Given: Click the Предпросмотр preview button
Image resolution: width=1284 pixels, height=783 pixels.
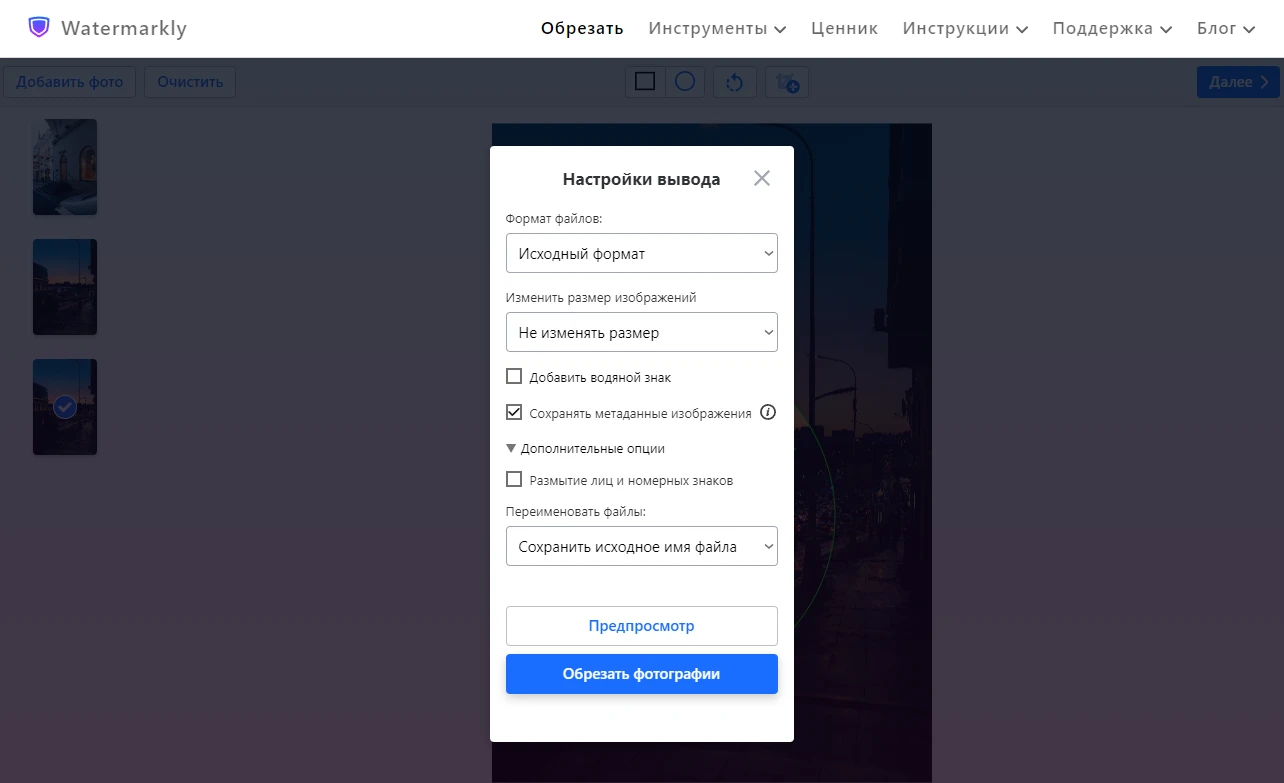Looking at the screenshot, I should click(x=642, y=626).
